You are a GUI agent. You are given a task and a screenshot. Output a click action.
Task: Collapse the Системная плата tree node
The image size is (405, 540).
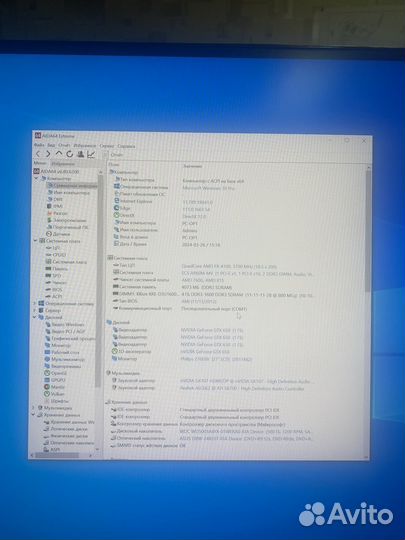(x=35, y=241)
